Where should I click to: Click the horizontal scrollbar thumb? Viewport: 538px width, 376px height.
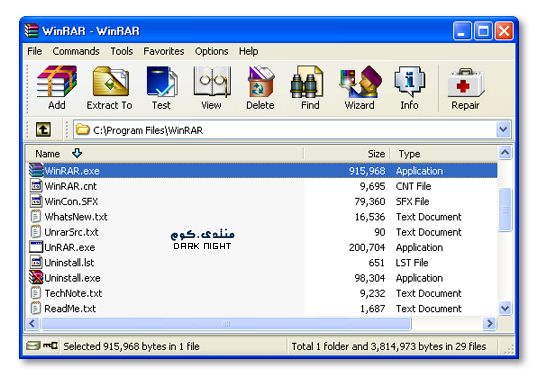[x=226, y=323]
